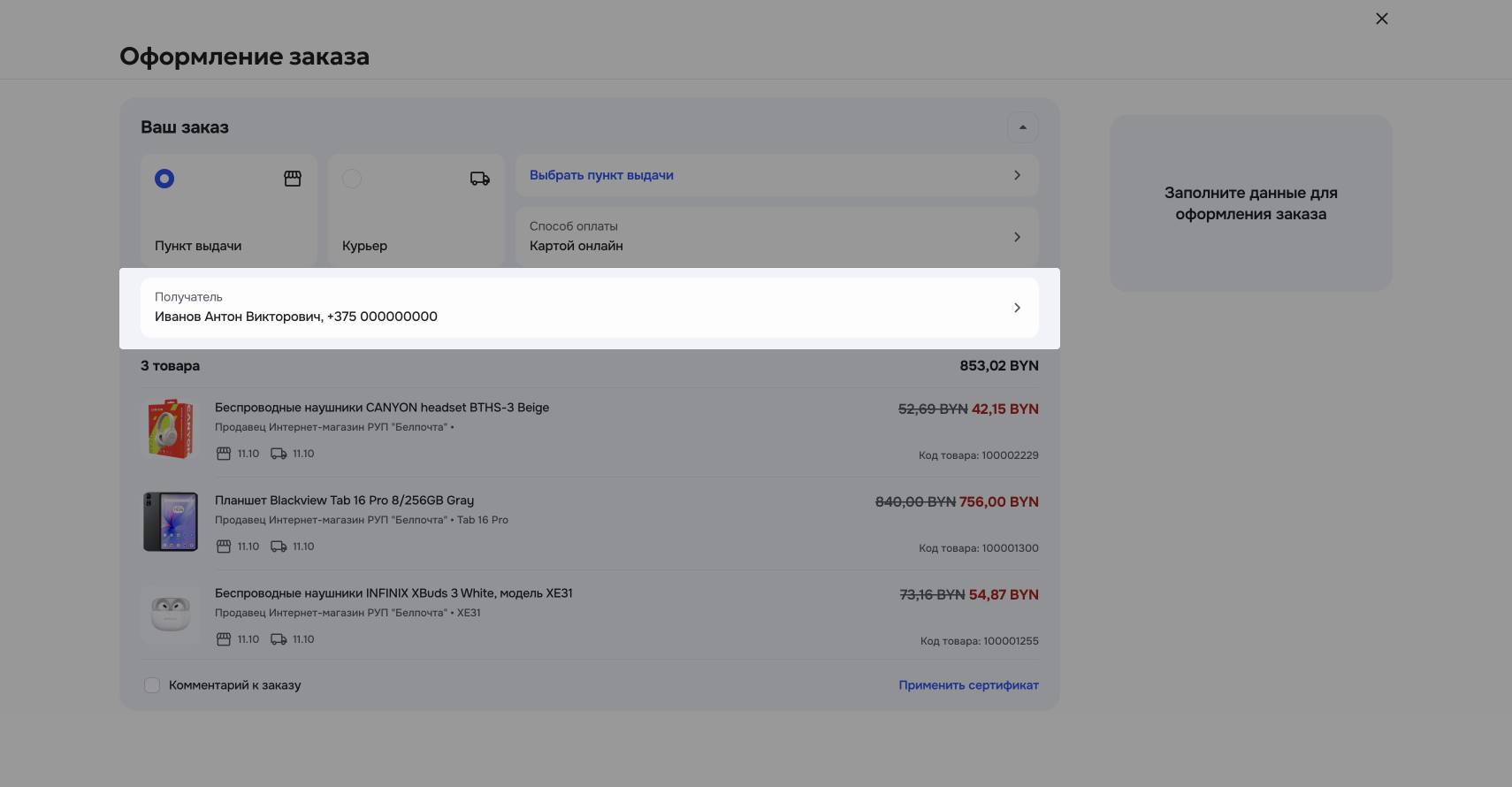Click courier truck icon under INFINIX XBuds
The height and width of the screenshot is (787, 1512).
[x=279, y=639]
